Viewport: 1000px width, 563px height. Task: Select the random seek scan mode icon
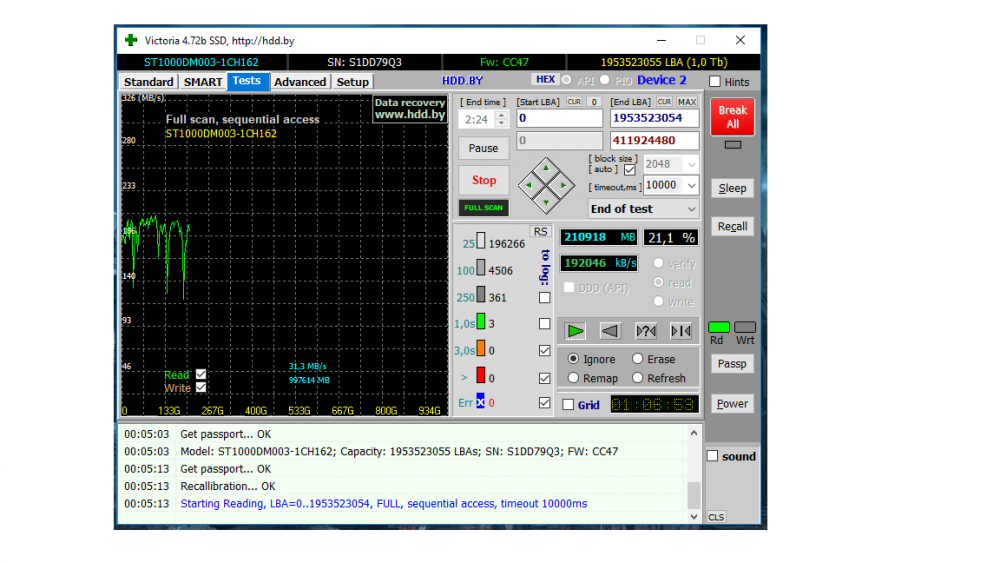[x=646, y=331]
